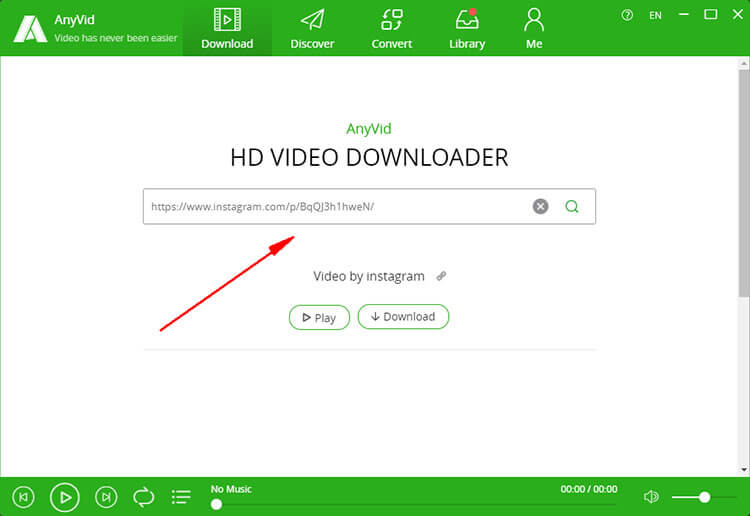
Task: Clear the URL with the X icon
Action: tap(540, 207)
